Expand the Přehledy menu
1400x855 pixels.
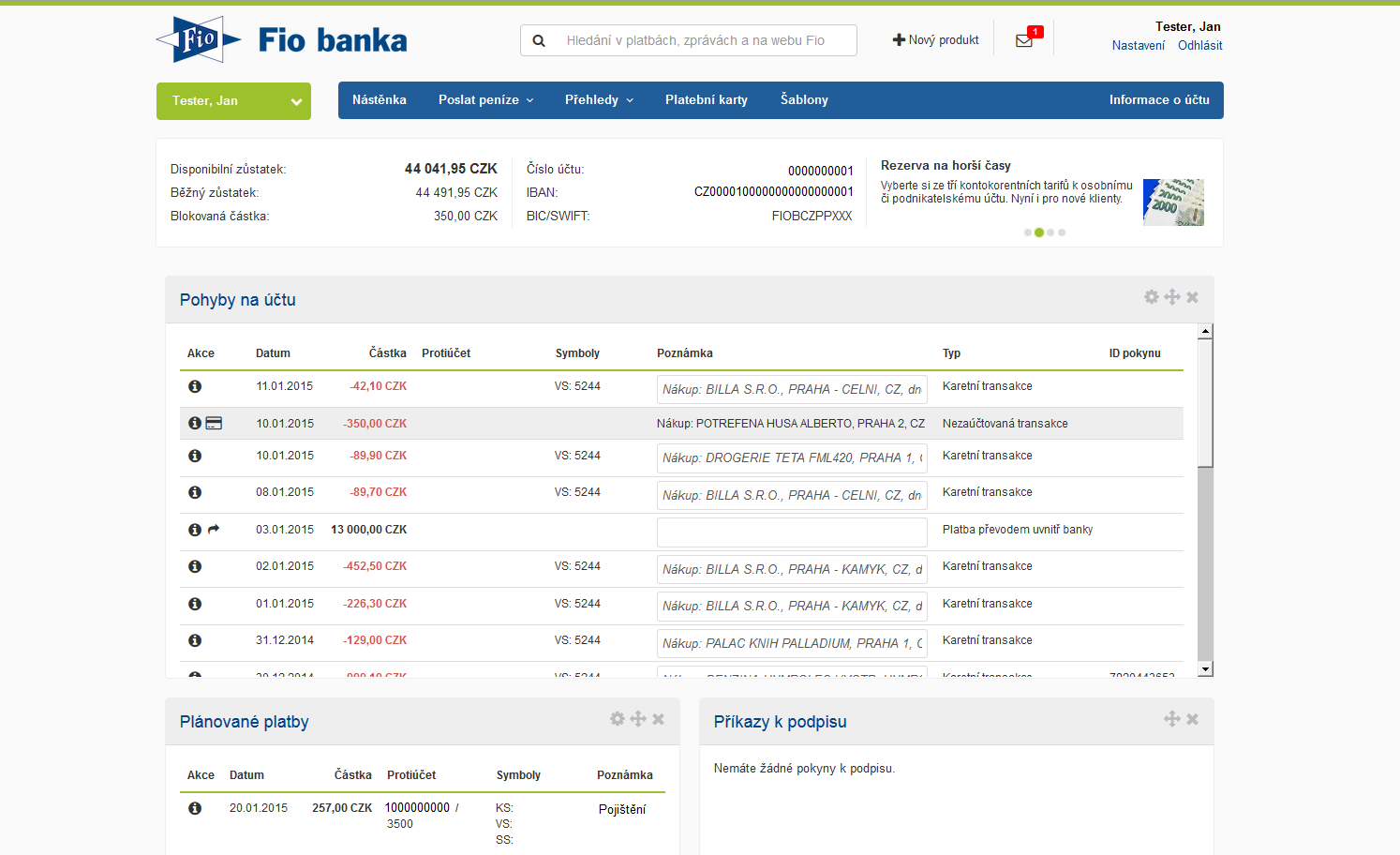(599, 100)
